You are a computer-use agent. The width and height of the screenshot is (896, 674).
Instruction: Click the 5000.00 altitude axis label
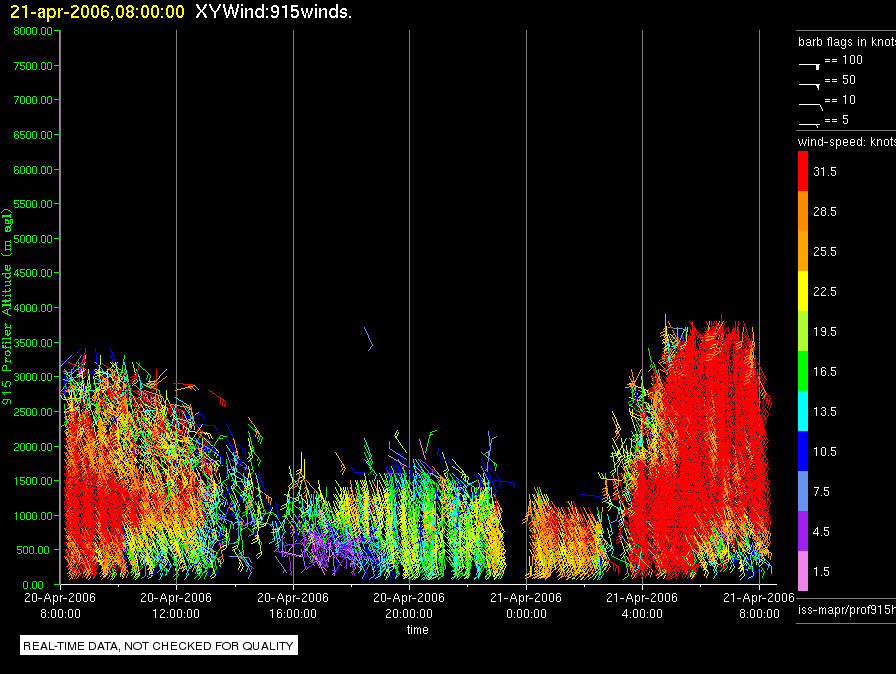(33, 239)
